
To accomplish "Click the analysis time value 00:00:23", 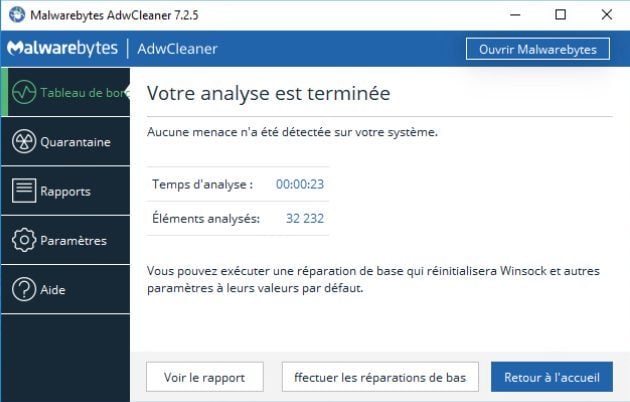I will point(300,184).
